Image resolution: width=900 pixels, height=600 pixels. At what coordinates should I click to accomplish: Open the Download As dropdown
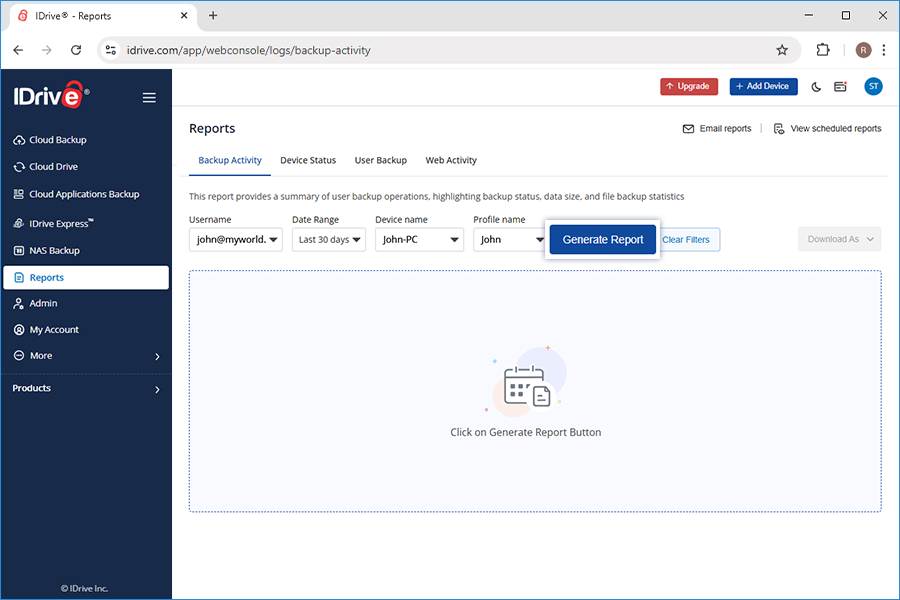tap(839, 239)
